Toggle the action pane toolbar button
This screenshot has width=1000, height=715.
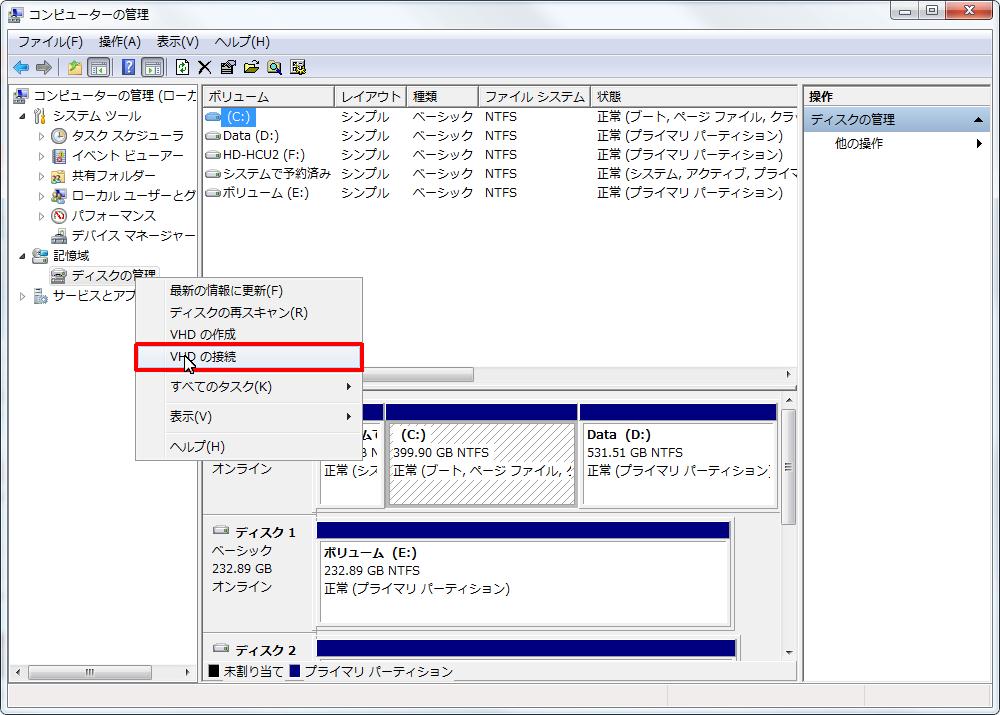point(152,67)
